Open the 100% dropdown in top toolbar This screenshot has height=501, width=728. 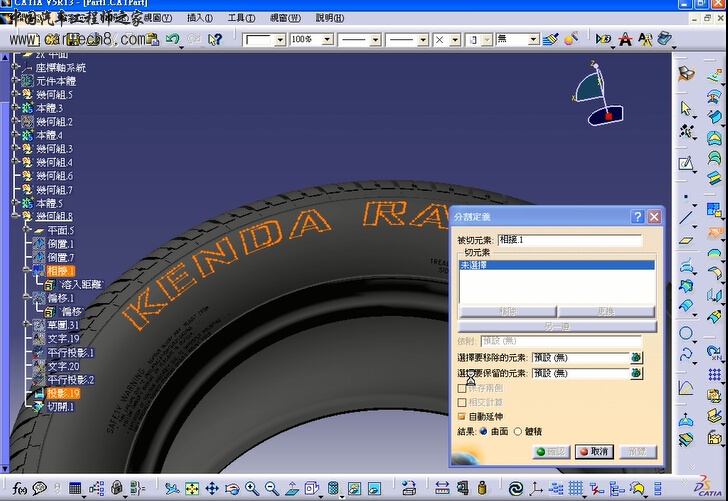click(x=328, y=40)
